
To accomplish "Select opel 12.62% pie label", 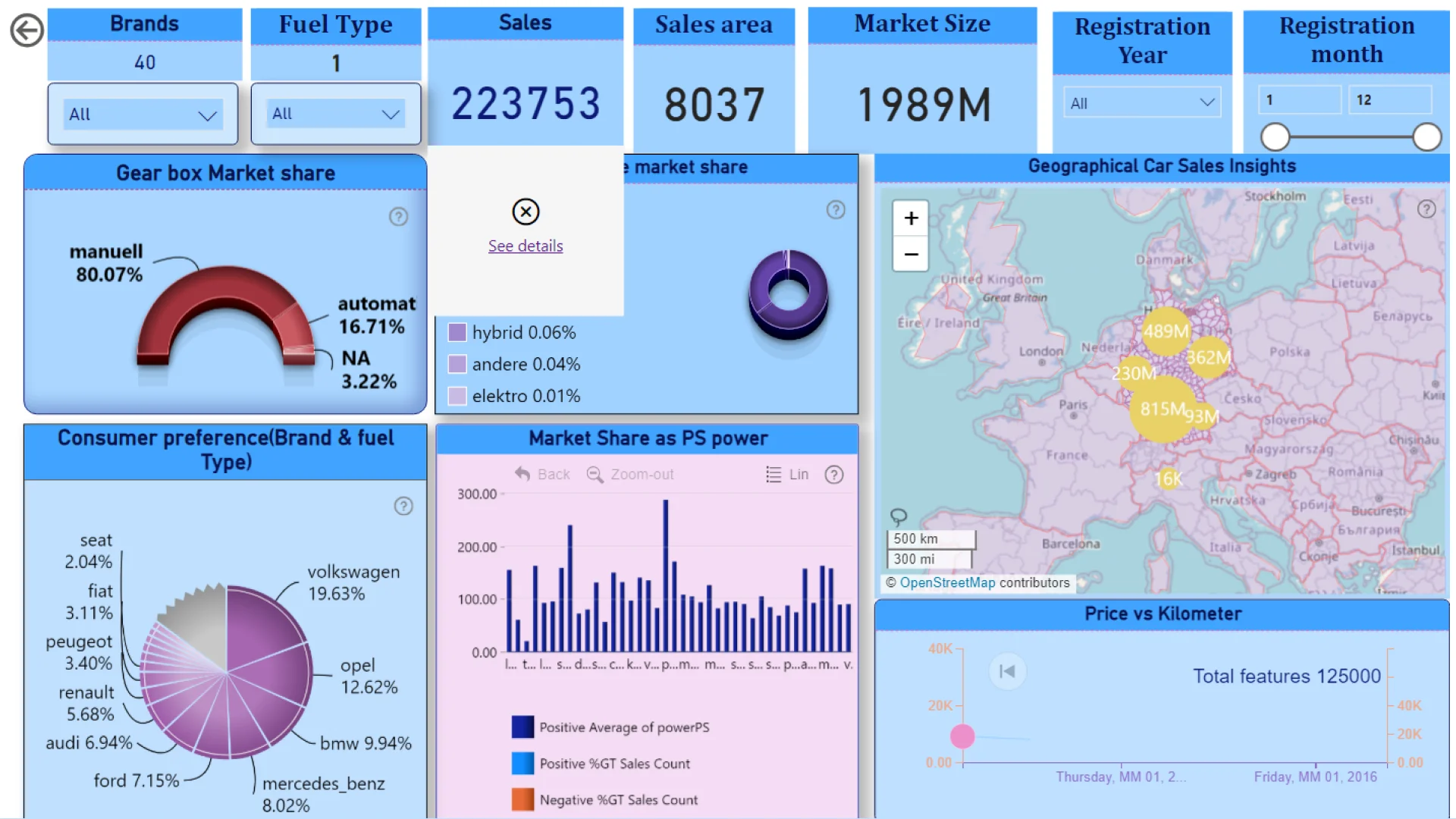I will (x=369, y=676).
